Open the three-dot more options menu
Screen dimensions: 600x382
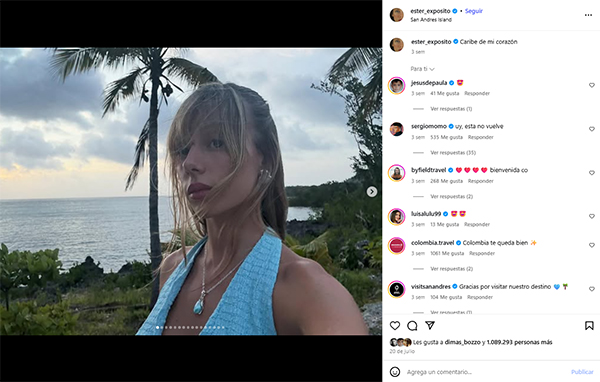pyautogui.click(x=588, y=15)
